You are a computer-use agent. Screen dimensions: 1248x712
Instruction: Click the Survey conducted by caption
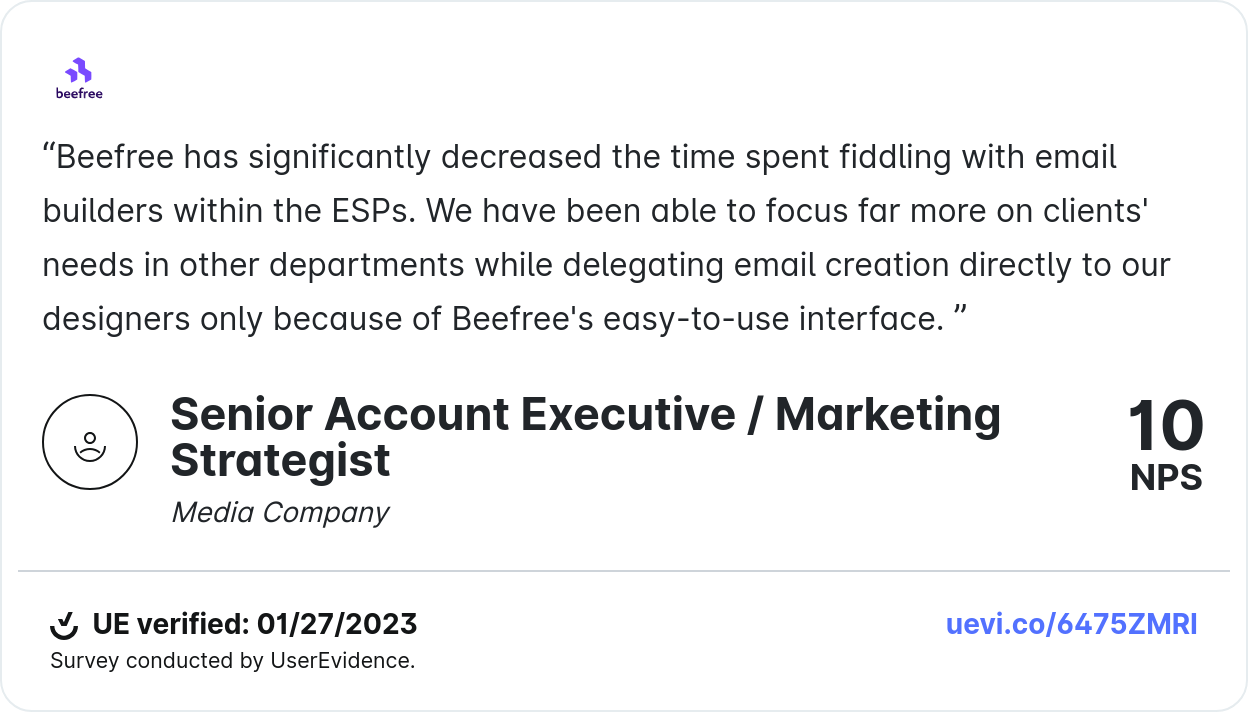click(x=160, y=661)
